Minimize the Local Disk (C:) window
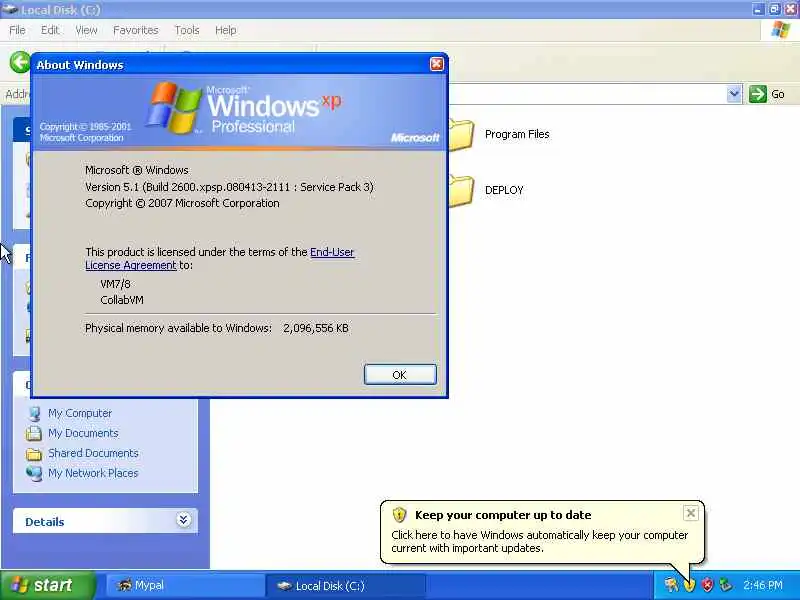The height and width of the screenshot is (600, 800). 759,9
